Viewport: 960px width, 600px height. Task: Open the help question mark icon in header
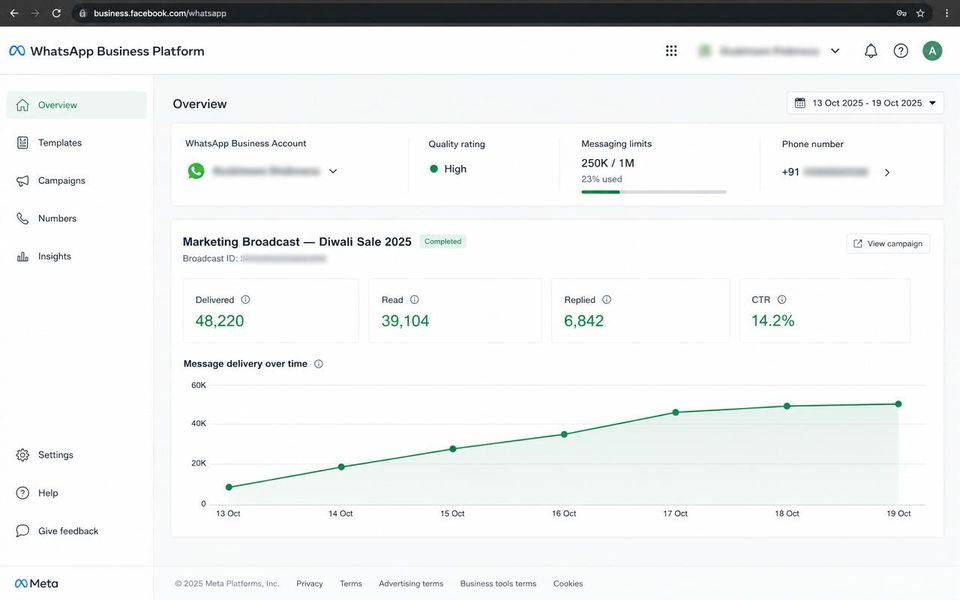(x=901, y=51)
